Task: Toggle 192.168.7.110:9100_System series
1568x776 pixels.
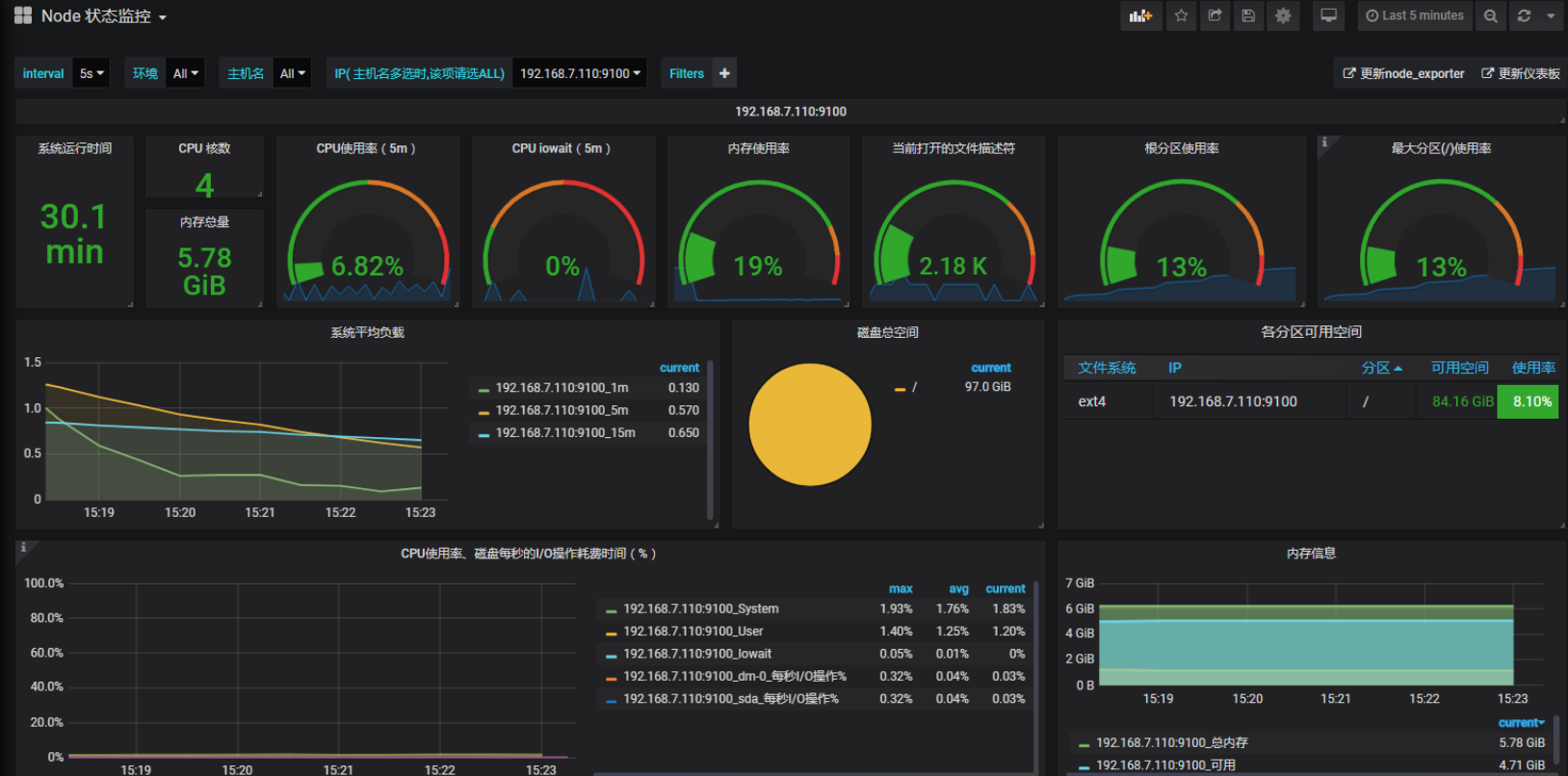Action: (700, 608)
